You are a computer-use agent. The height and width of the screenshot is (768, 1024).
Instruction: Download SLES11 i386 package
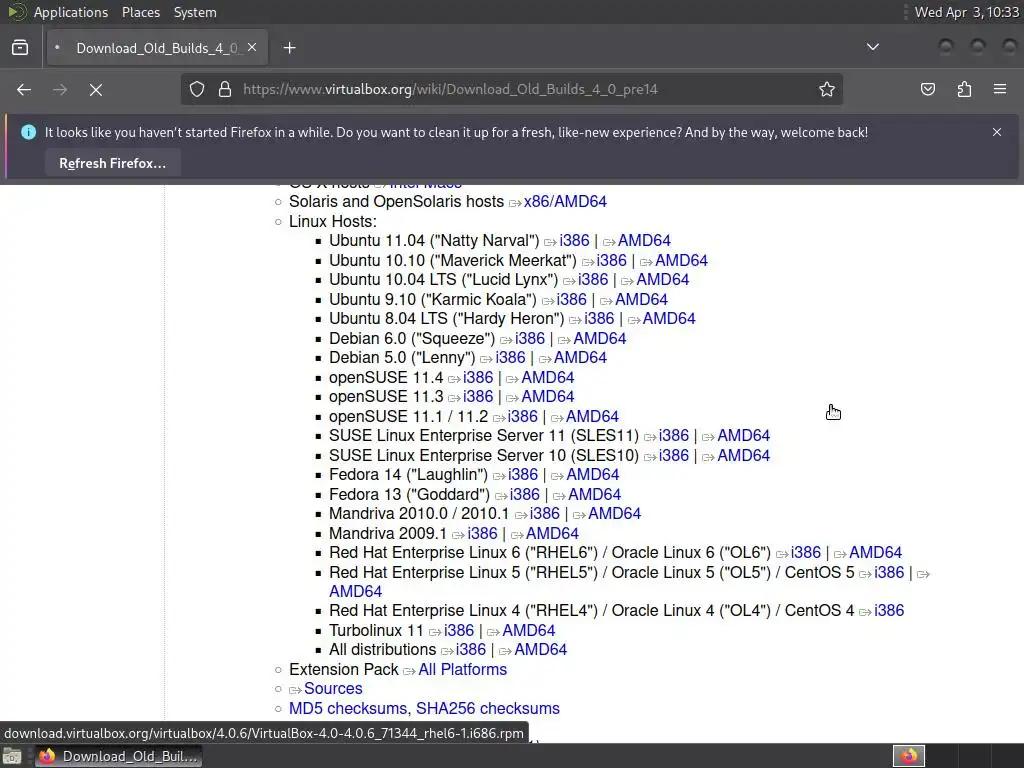click(674, 436)
